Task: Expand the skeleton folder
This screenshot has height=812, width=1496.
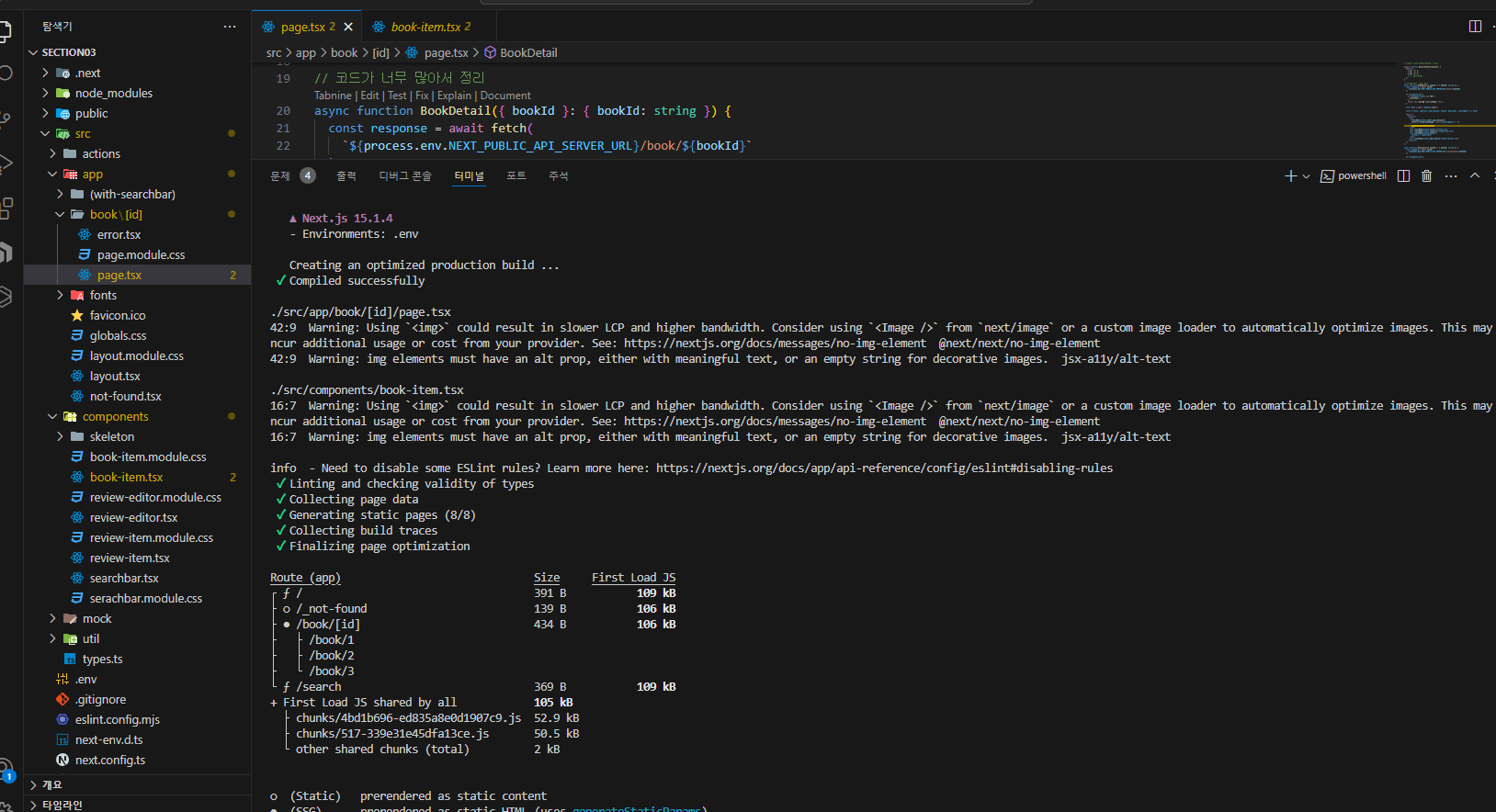Action: [137, 436]
